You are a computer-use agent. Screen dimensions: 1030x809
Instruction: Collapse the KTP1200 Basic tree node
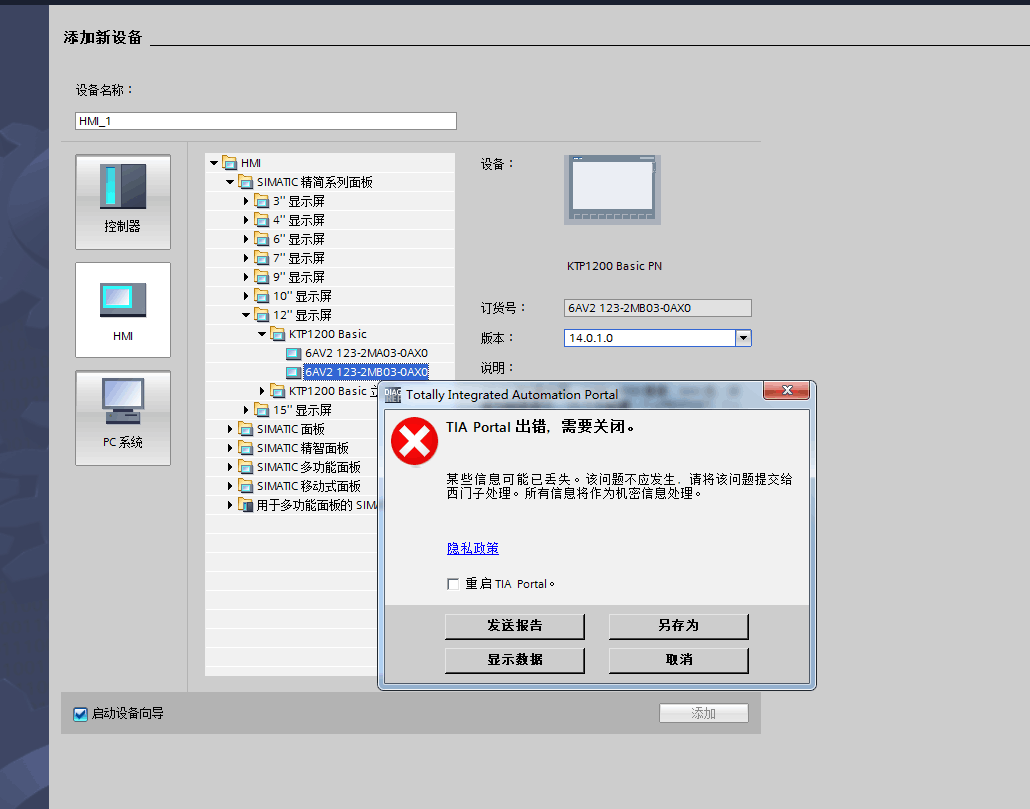[x=262, y=334]
